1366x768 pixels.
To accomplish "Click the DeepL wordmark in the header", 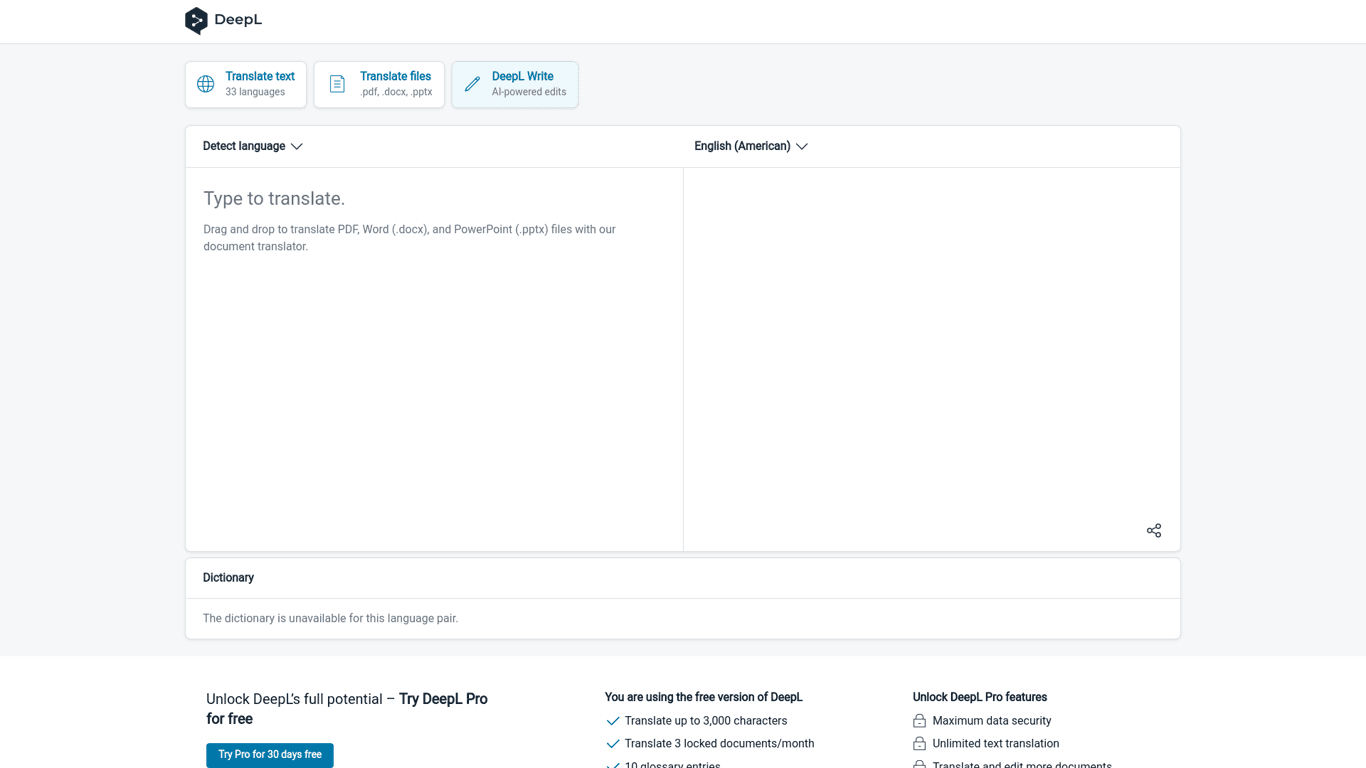I will pos(238,20).
